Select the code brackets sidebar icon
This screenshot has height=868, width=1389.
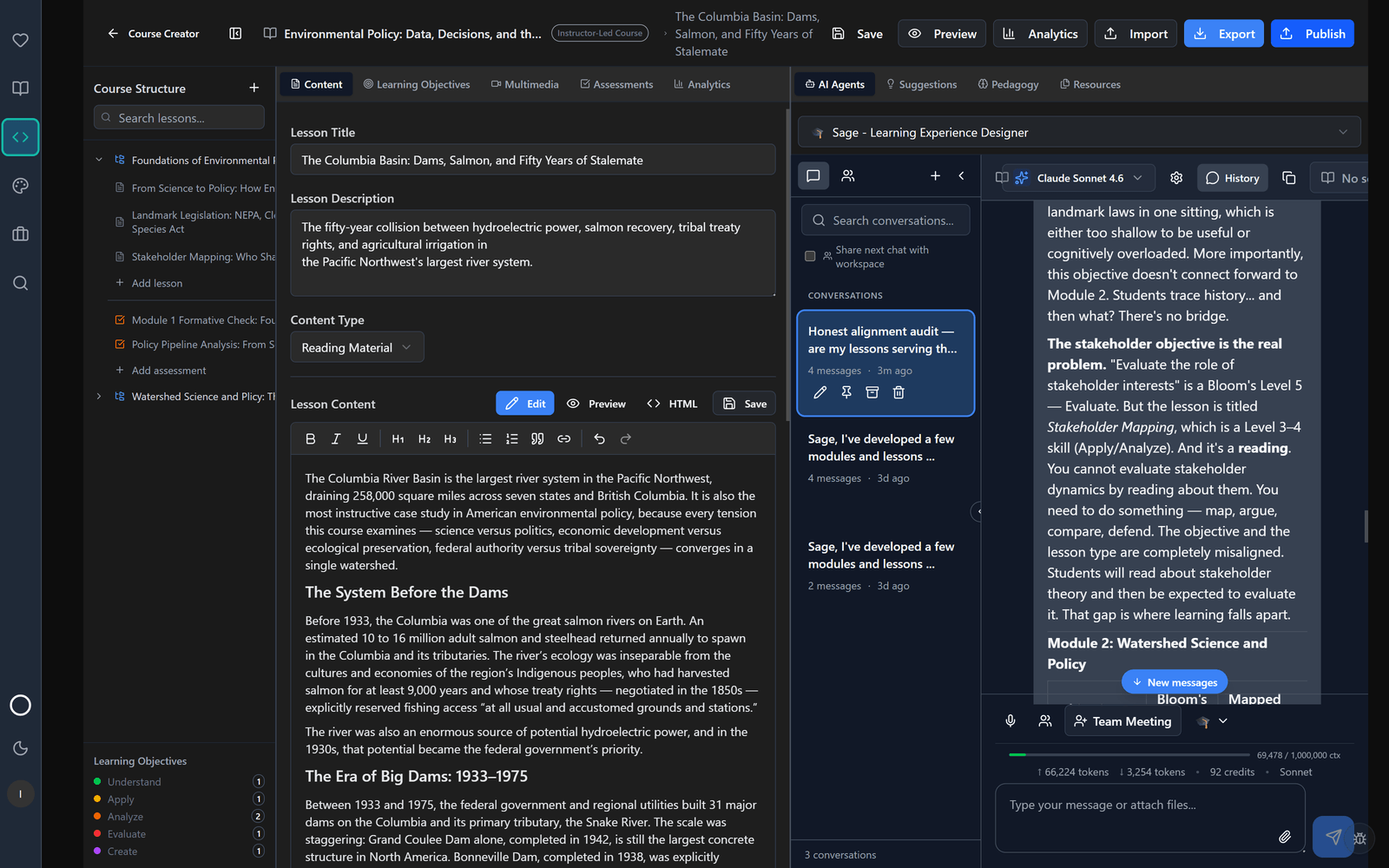20,137
